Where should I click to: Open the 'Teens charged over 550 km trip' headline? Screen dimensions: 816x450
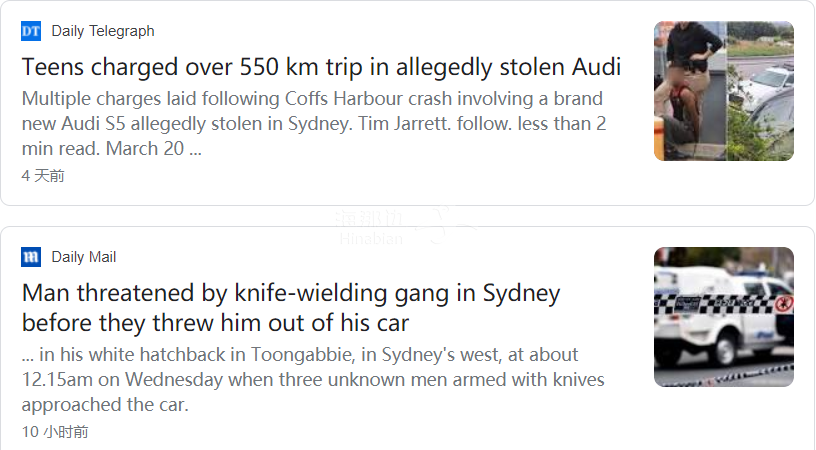tap(321, 67)
